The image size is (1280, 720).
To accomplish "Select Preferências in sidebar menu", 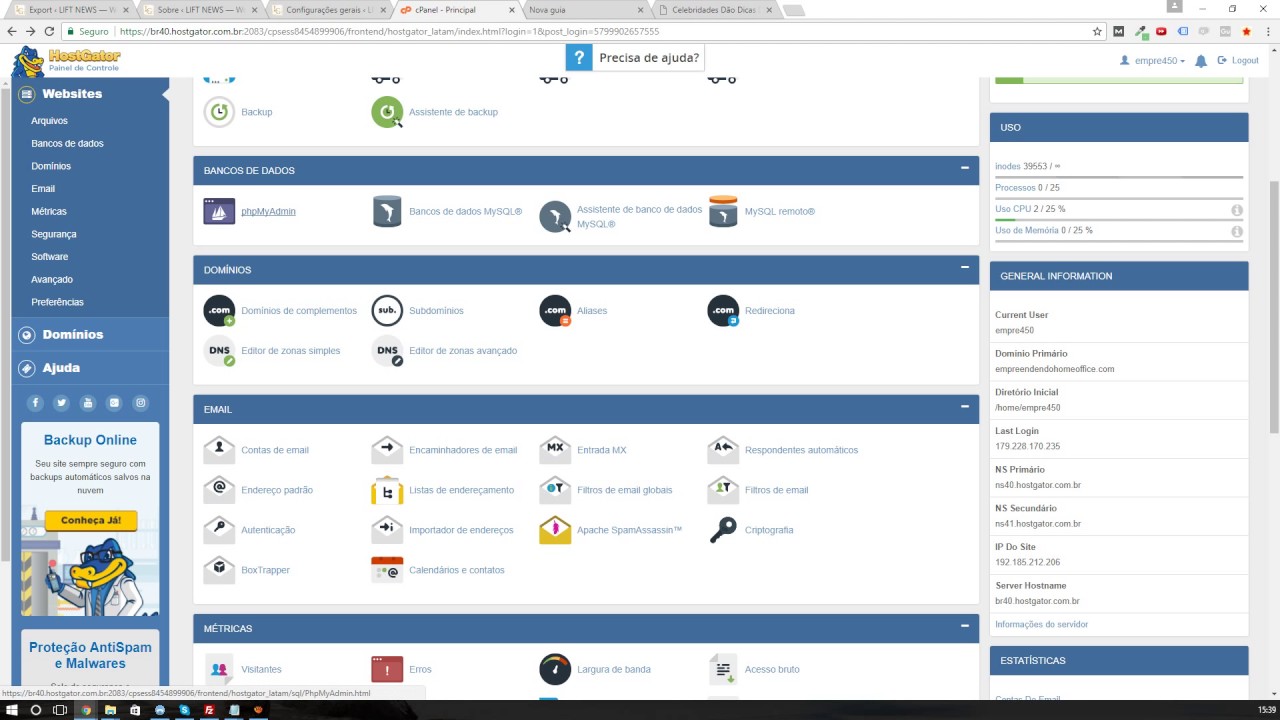I will tap(57, 302).
